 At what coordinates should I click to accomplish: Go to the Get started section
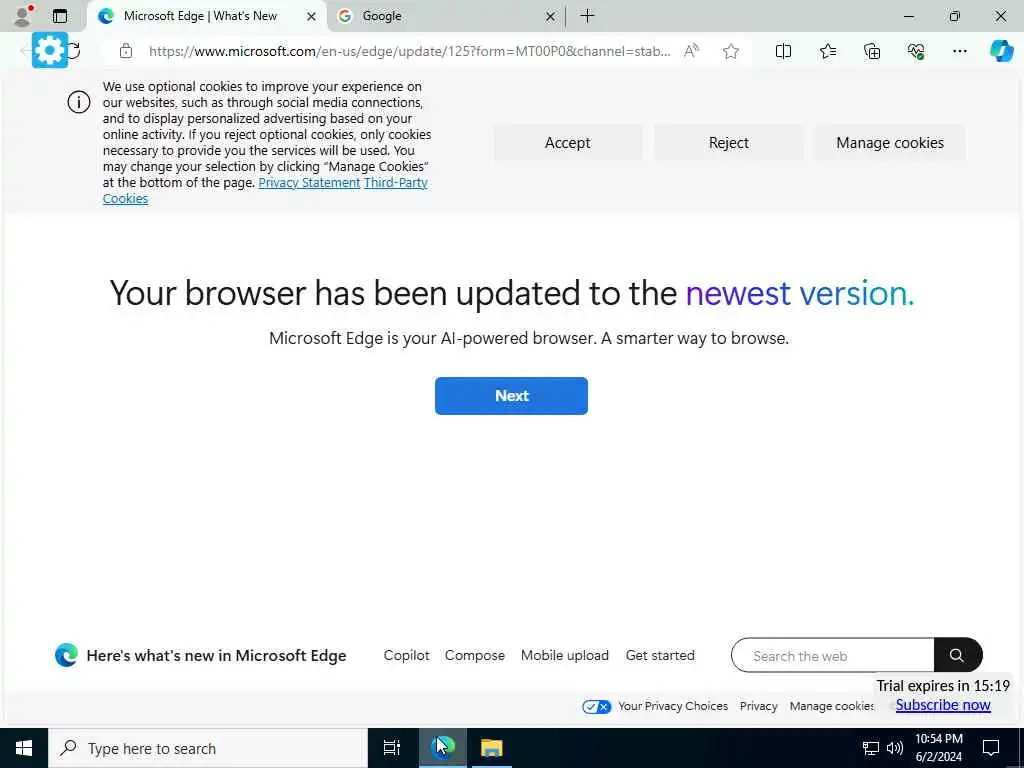click(x=660, y=655)
